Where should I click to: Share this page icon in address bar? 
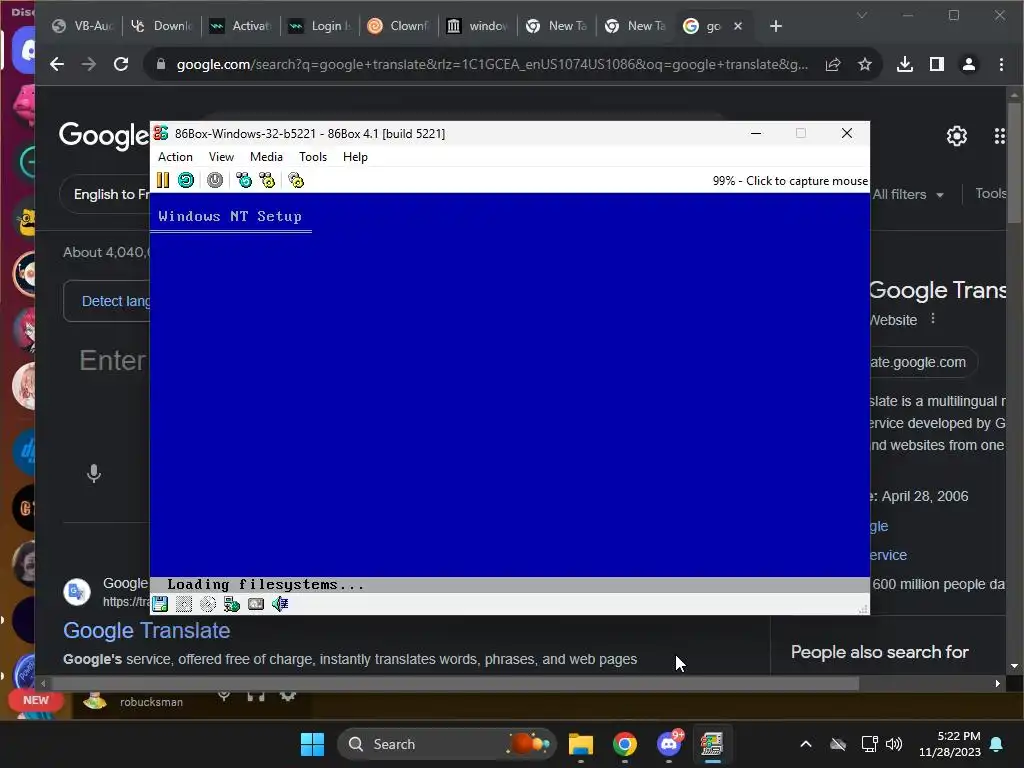(x=833, y=64)
